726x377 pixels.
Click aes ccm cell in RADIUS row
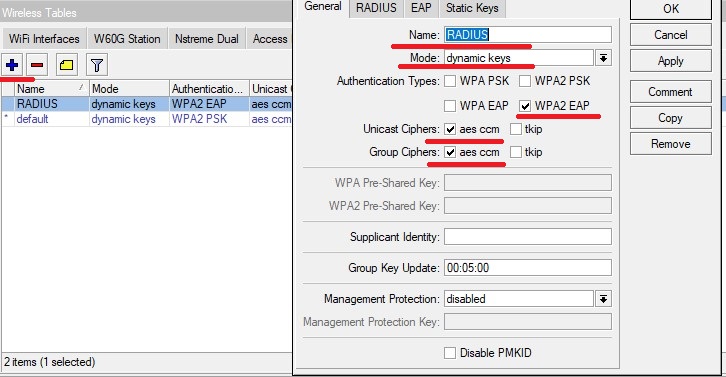coord(271,104)
